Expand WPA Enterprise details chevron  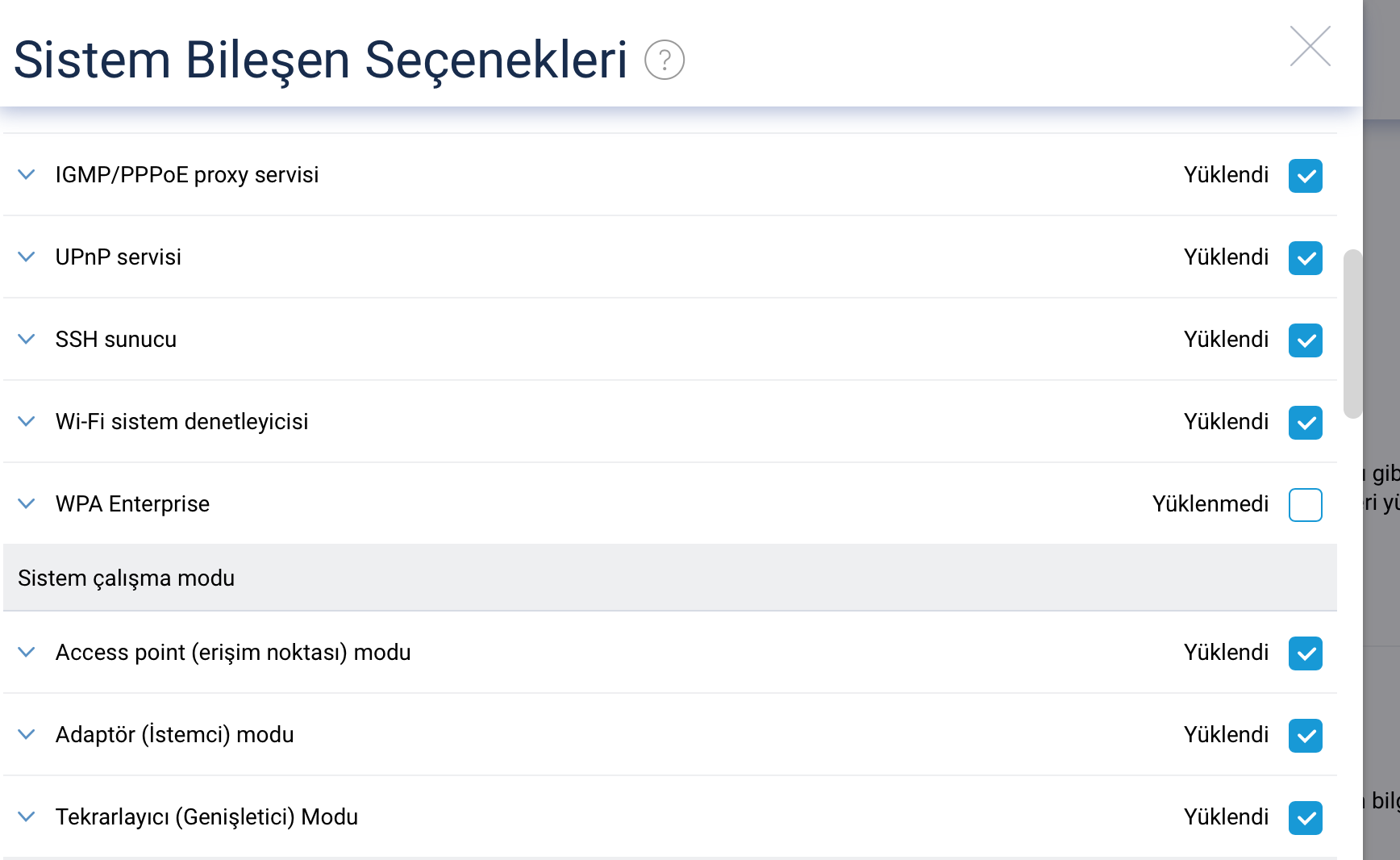(x=27, y=503)
